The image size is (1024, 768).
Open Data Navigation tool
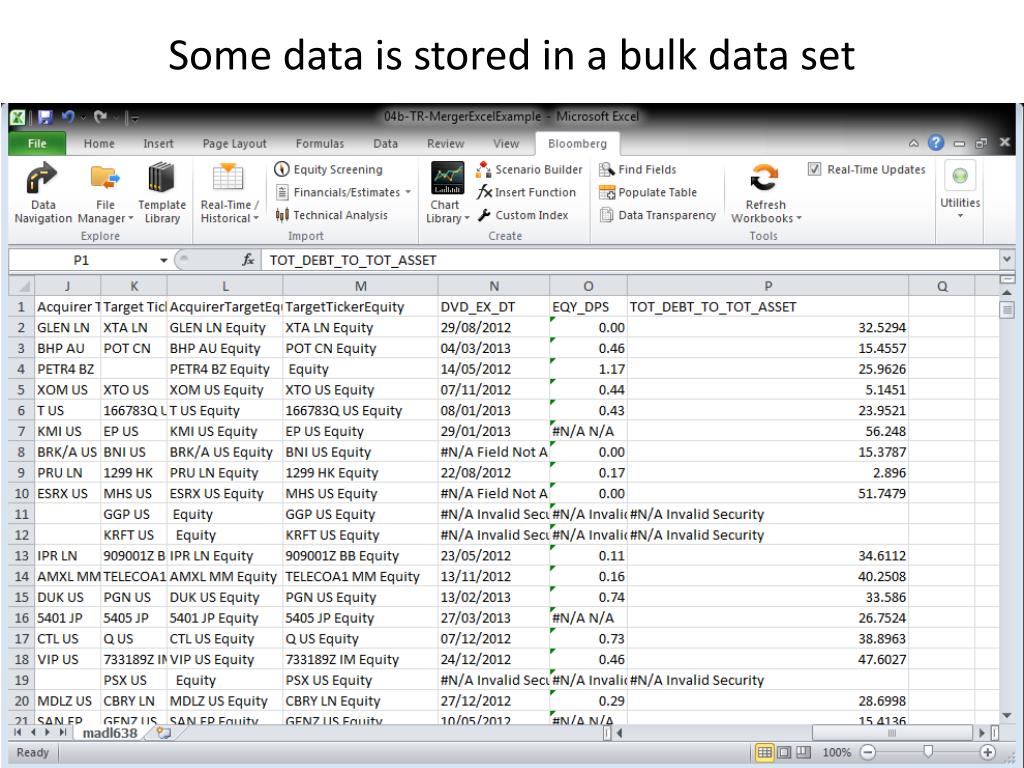pyautogui.click(x=42, y=193)
